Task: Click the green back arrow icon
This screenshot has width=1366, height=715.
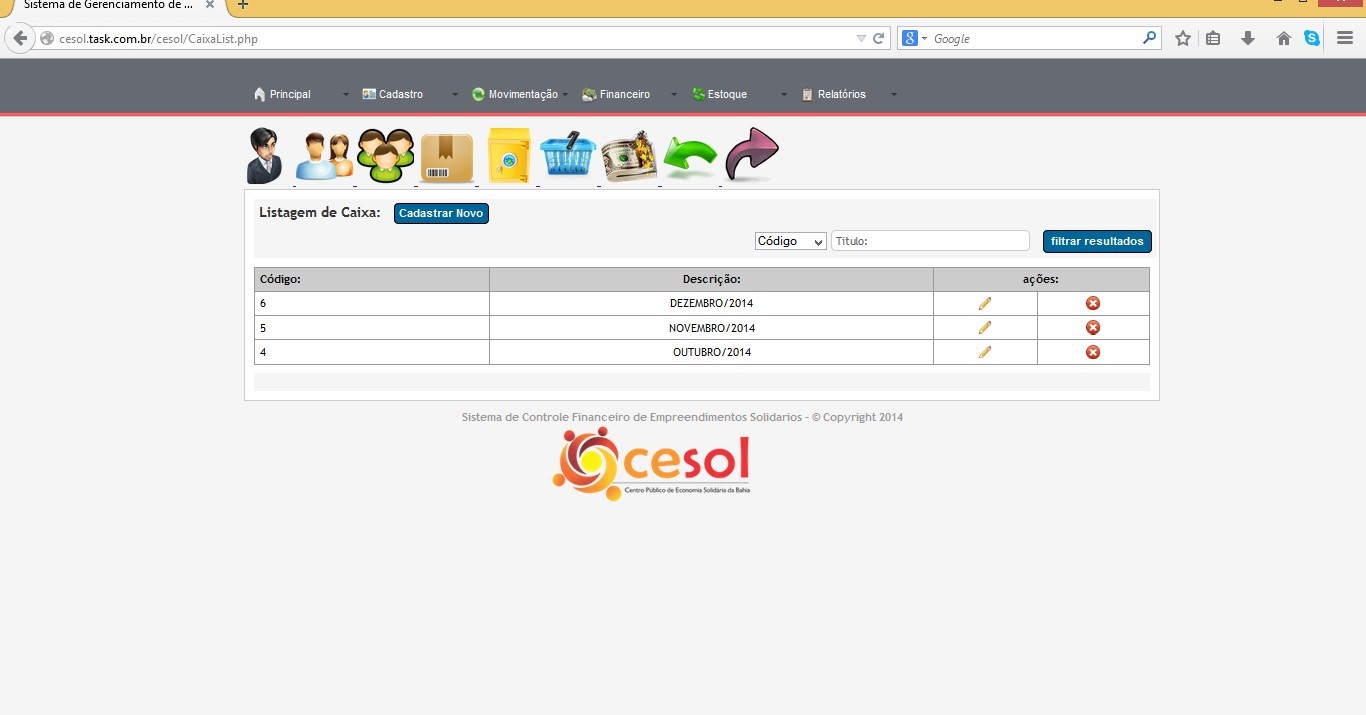Action: click(690, 158)
